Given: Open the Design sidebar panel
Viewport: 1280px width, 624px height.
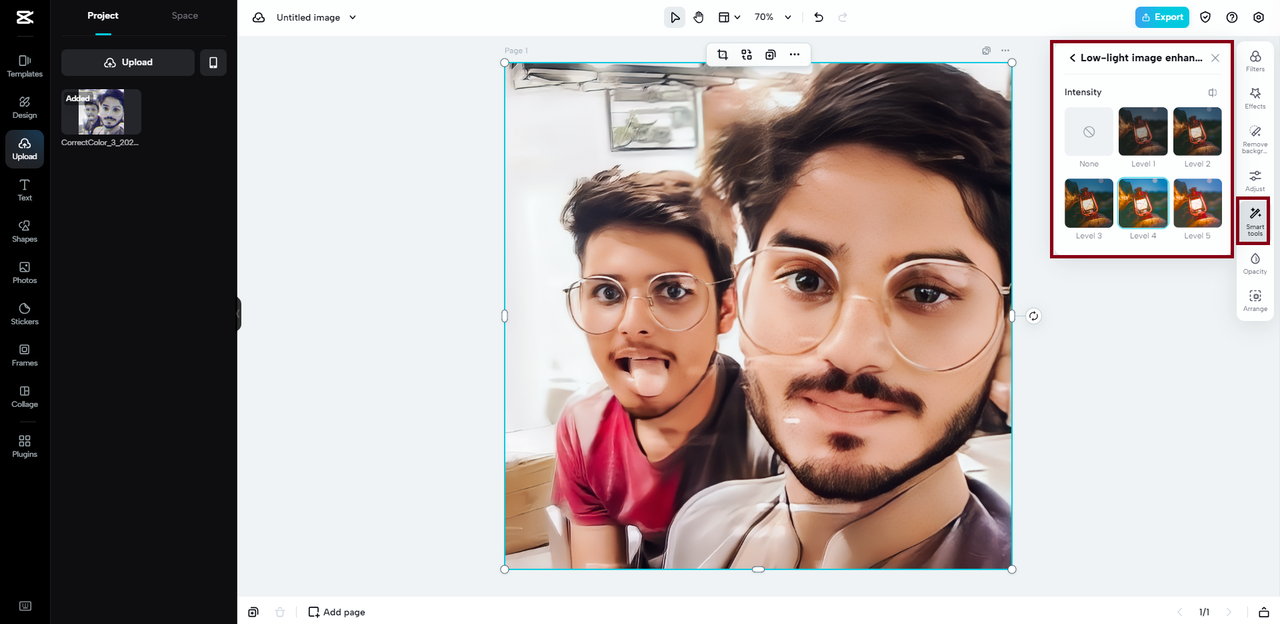Looking at the screenshot, I should pos(24,107).
